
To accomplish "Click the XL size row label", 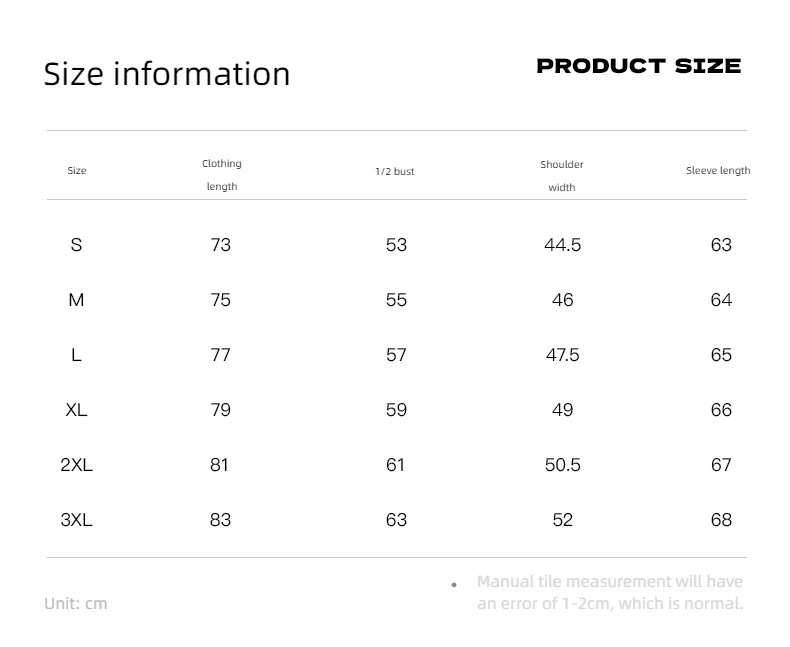I will 76,410.
